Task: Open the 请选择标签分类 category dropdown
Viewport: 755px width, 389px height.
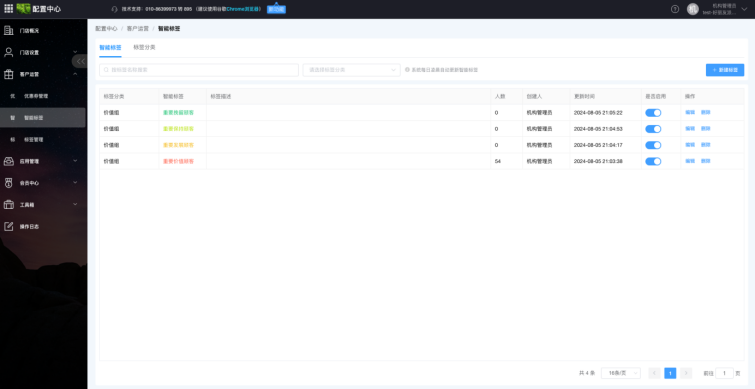Action: pos(351,70)
